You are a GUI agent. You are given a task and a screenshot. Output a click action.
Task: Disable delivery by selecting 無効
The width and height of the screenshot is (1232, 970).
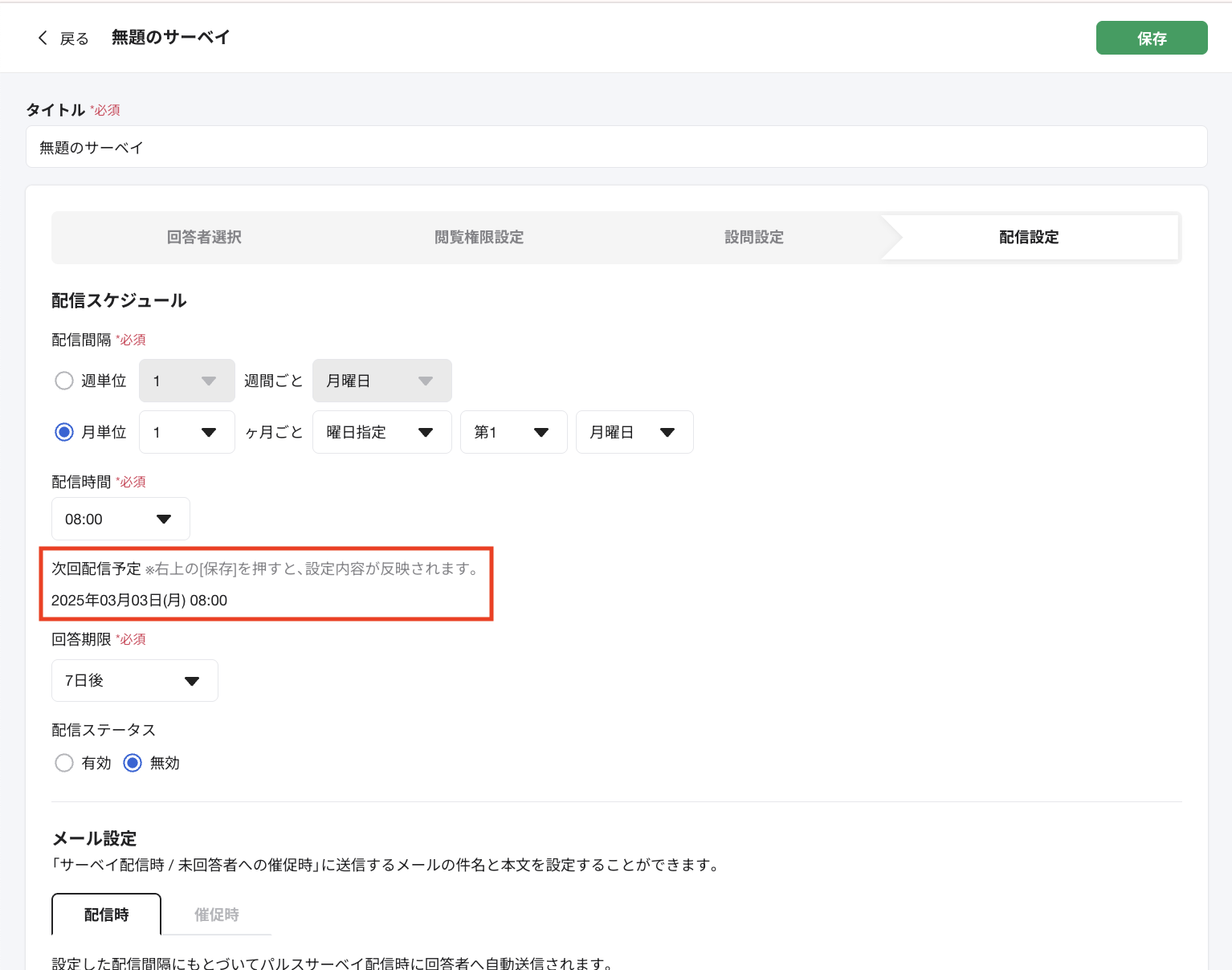pos(132,763)
